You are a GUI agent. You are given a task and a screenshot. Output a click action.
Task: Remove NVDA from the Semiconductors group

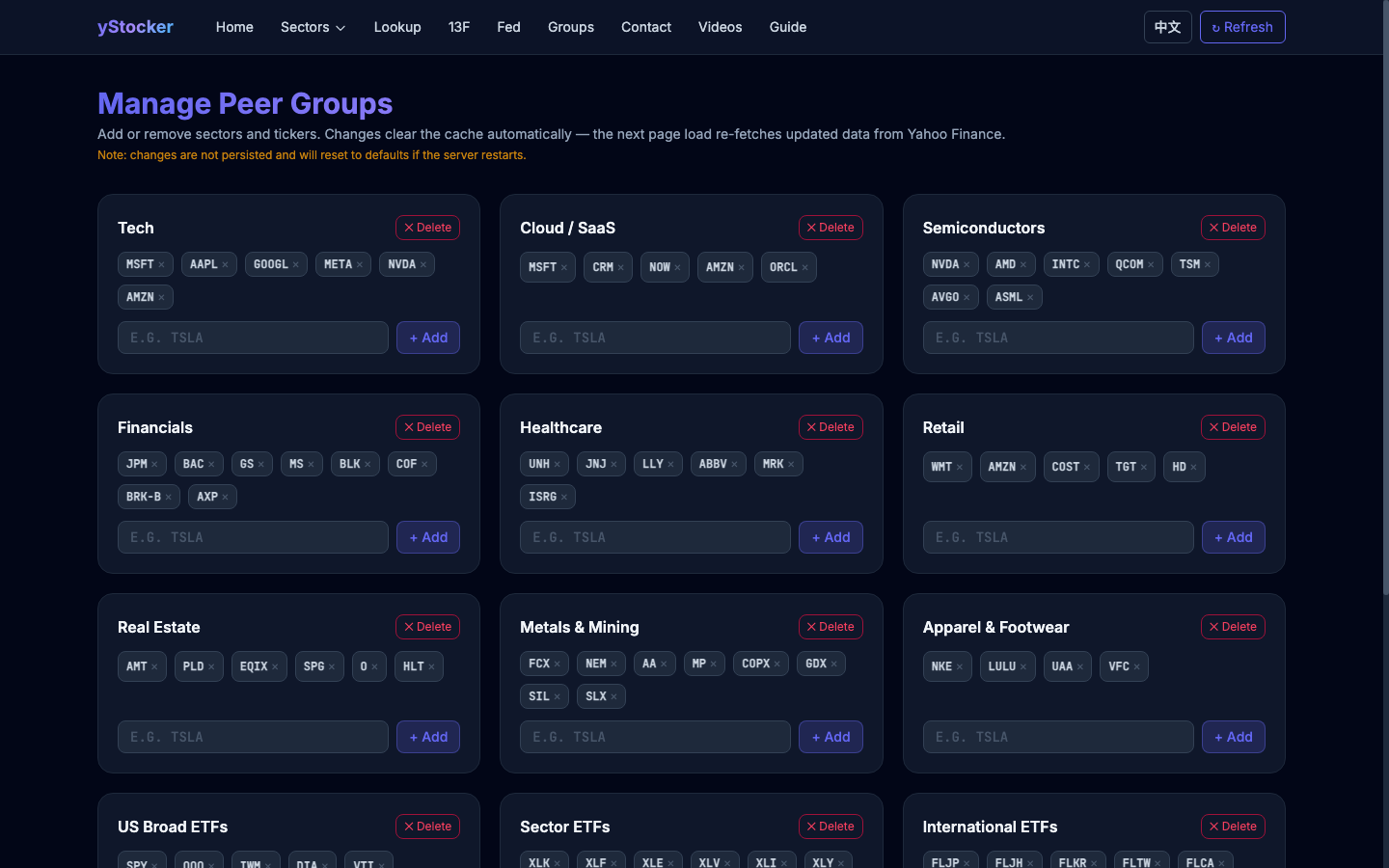point(968,263)
